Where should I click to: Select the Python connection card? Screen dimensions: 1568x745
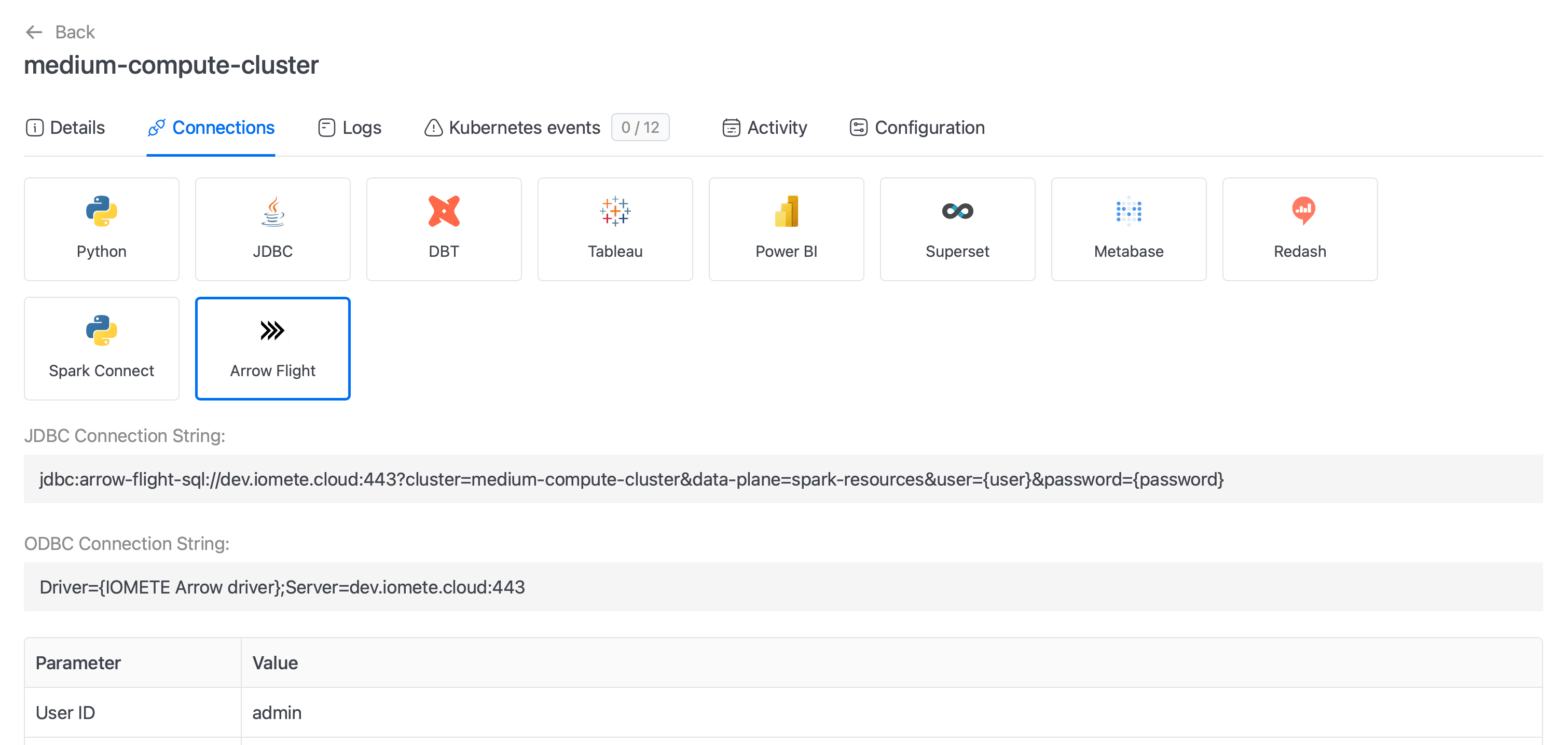(102, 229)
